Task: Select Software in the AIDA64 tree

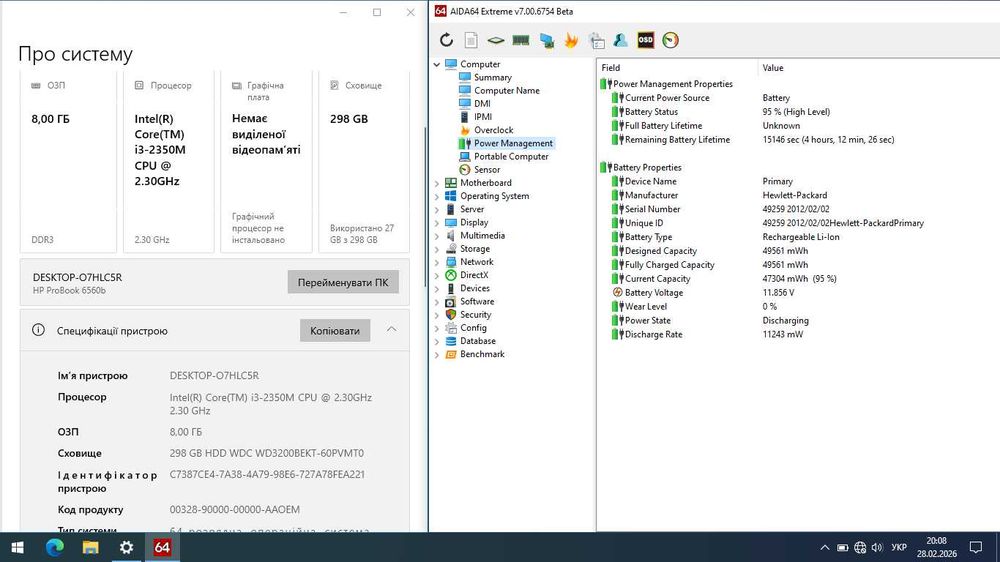Action: tap(477, 302)
